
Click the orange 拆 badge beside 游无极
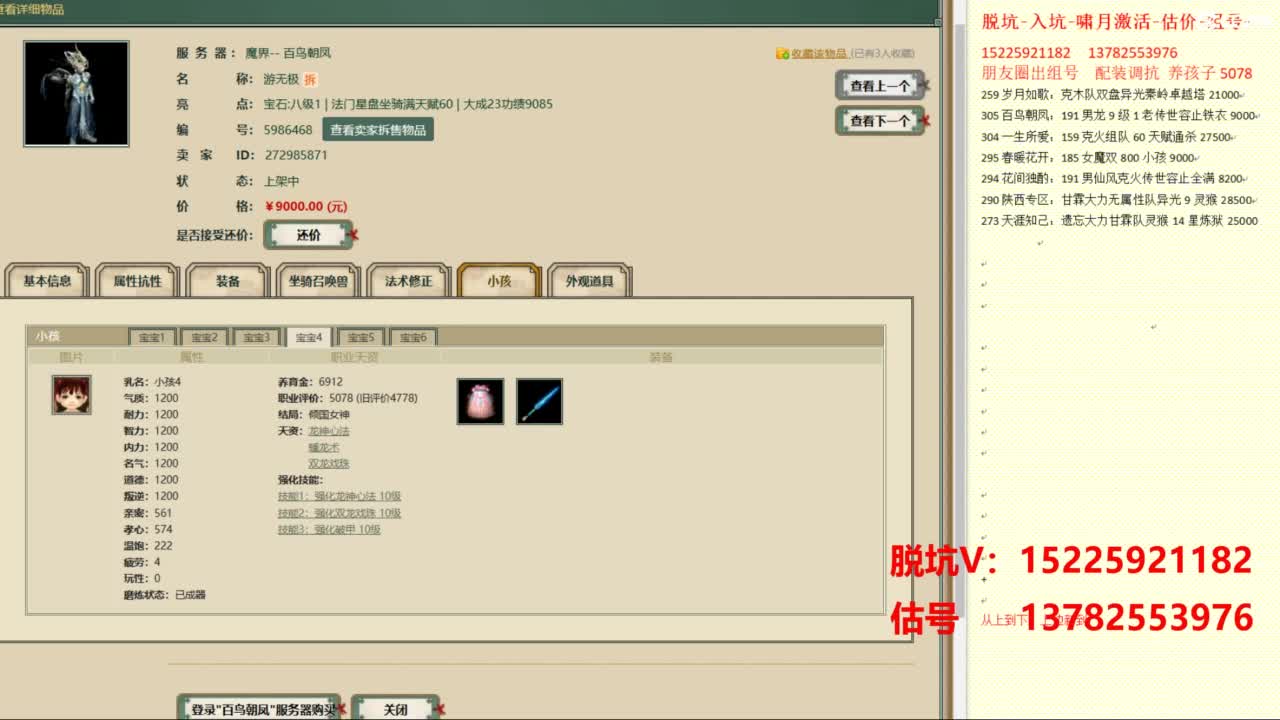[311, 79]
